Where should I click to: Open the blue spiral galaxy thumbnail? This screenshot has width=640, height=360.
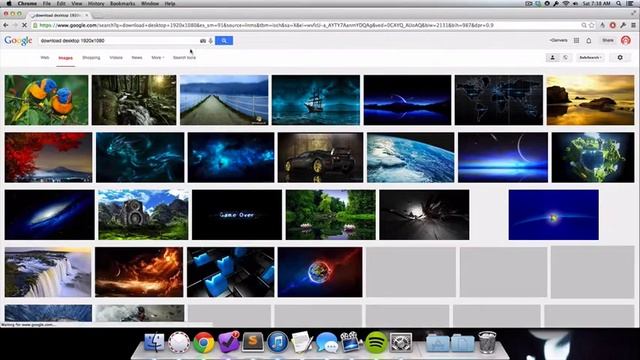coord(49,215)
